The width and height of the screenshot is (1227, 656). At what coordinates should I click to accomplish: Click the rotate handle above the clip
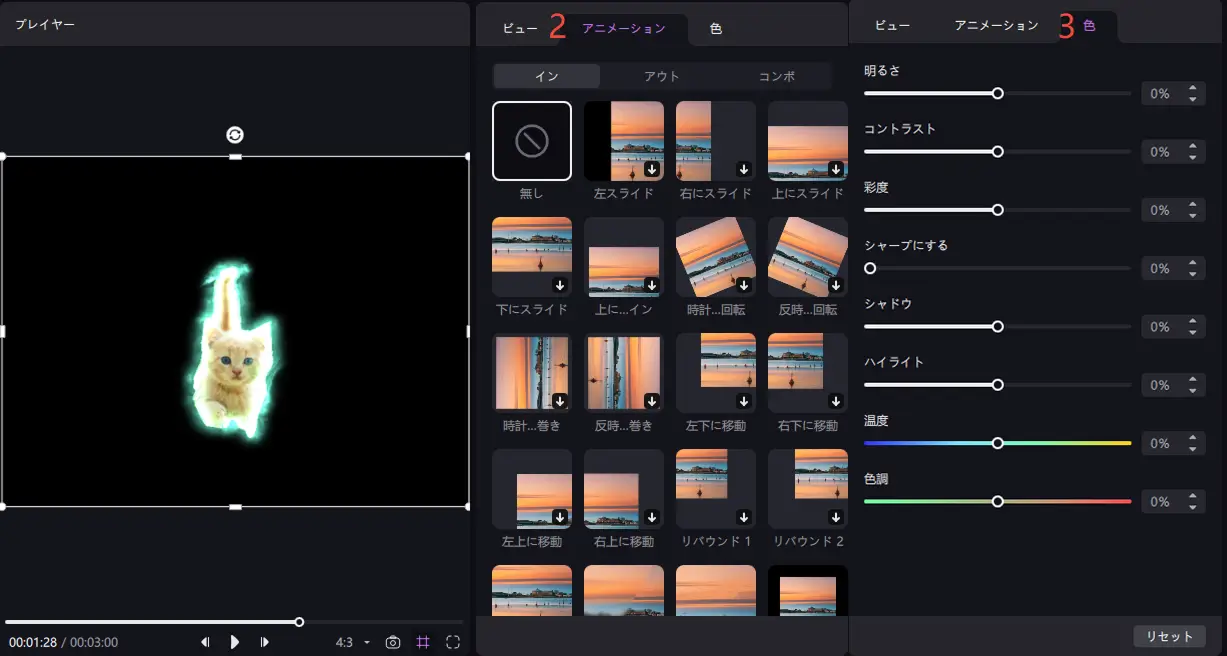pyautogui.click(x=235, y=135)
